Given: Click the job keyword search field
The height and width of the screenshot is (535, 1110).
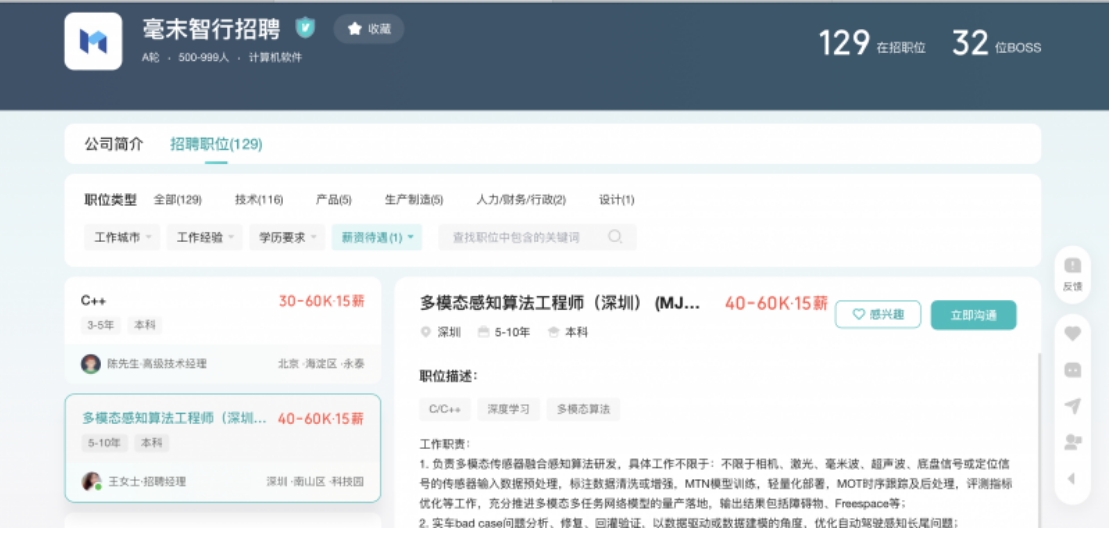Looking at the screenshot, I should click(x=537, y=238).
